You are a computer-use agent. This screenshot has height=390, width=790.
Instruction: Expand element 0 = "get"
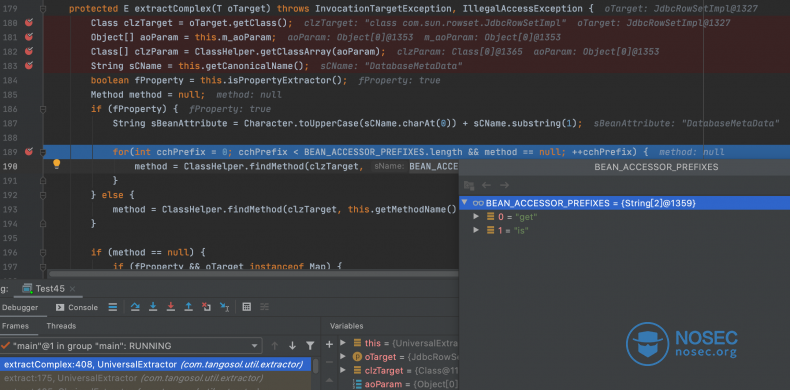tap(476, 217)
